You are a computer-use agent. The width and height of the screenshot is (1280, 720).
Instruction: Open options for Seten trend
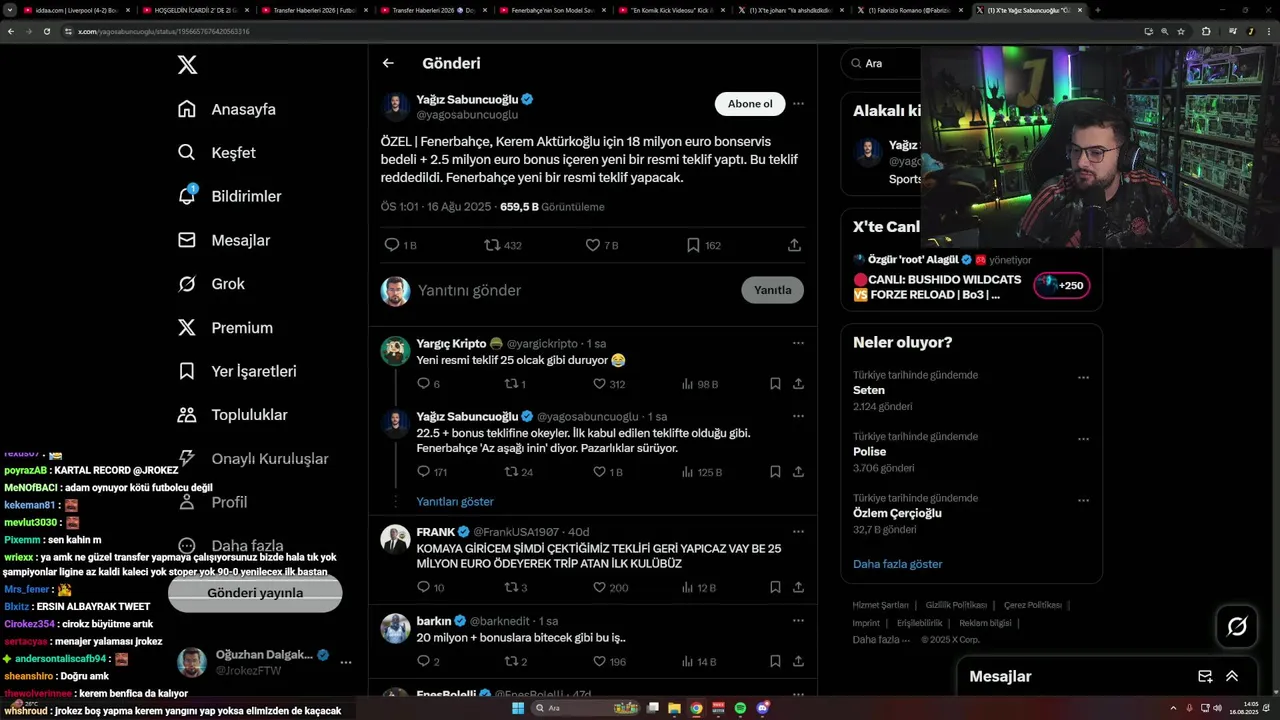coord(1083,378)
